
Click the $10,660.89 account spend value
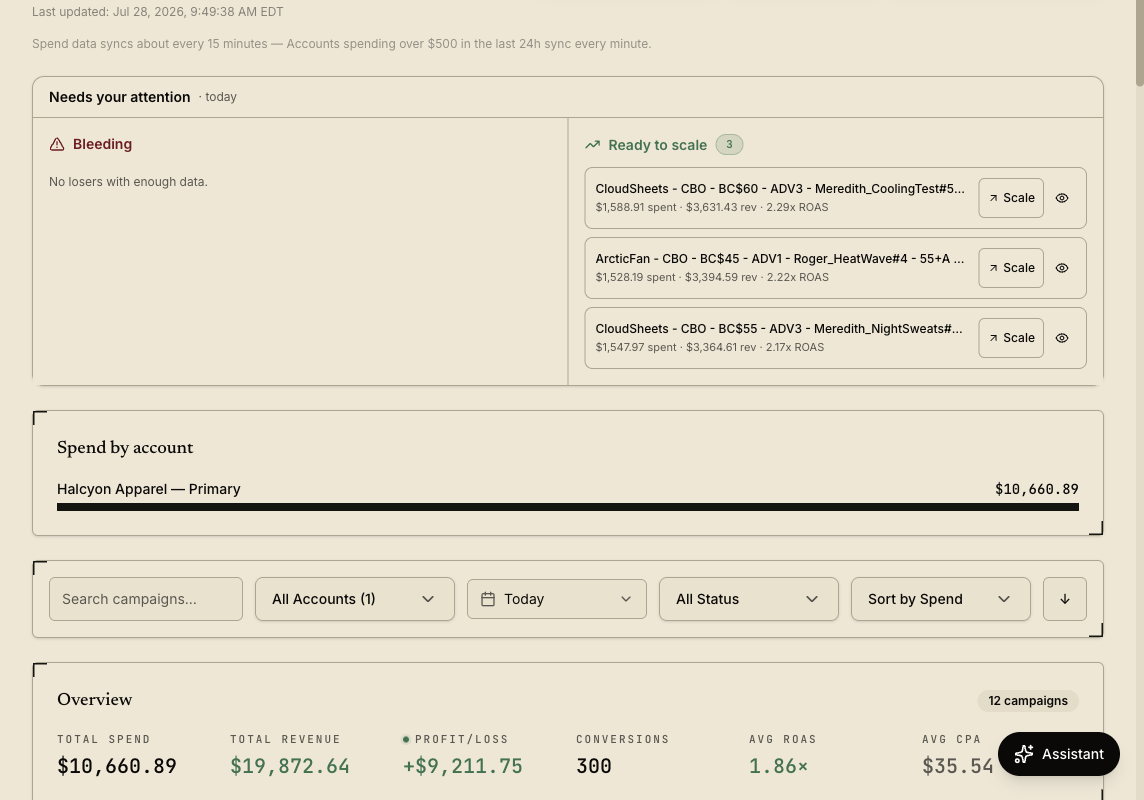pyautogui.click(x=1037, y=489)
